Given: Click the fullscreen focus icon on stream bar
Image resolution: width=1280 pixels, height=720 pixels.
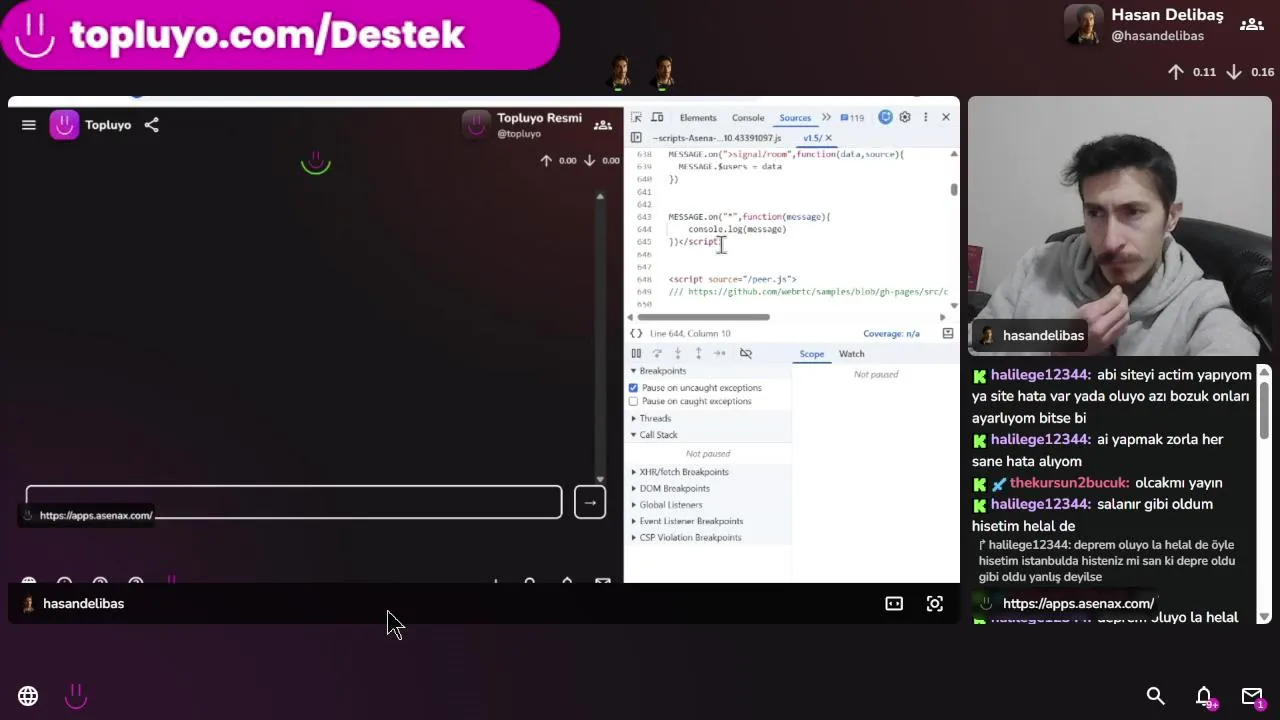Looking at the screenshot, I should click(935, 603).
